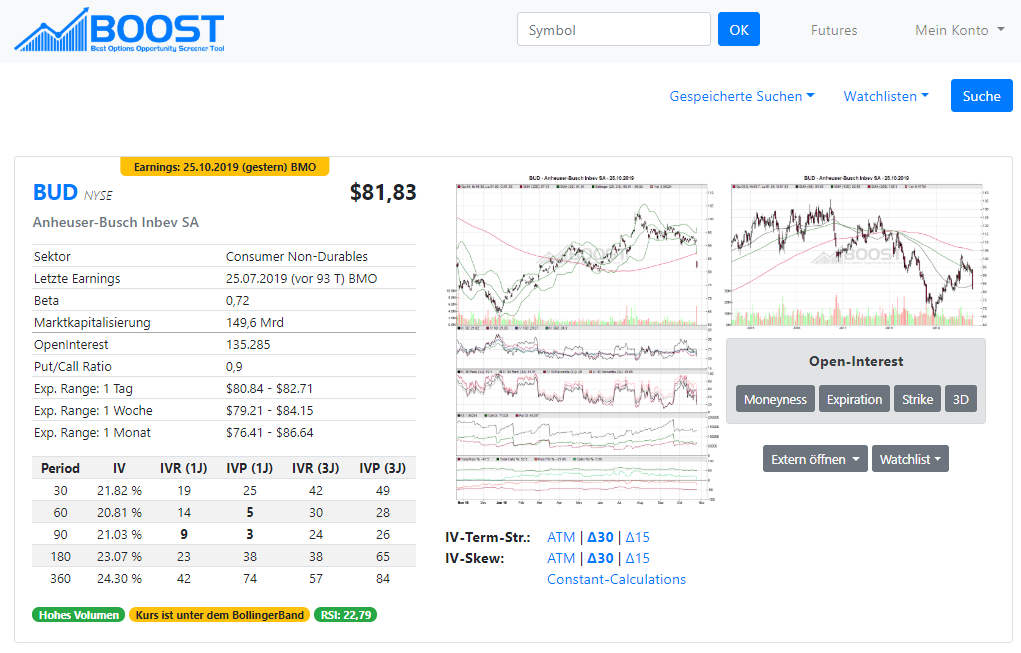Expand the Mein Konto dropdown

tap(959, 30)
